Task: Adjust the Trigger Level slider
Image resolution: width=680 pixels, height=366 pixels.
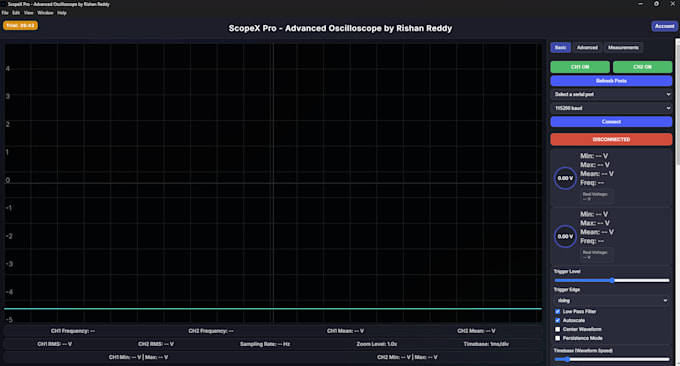Action: coord(611,281)
